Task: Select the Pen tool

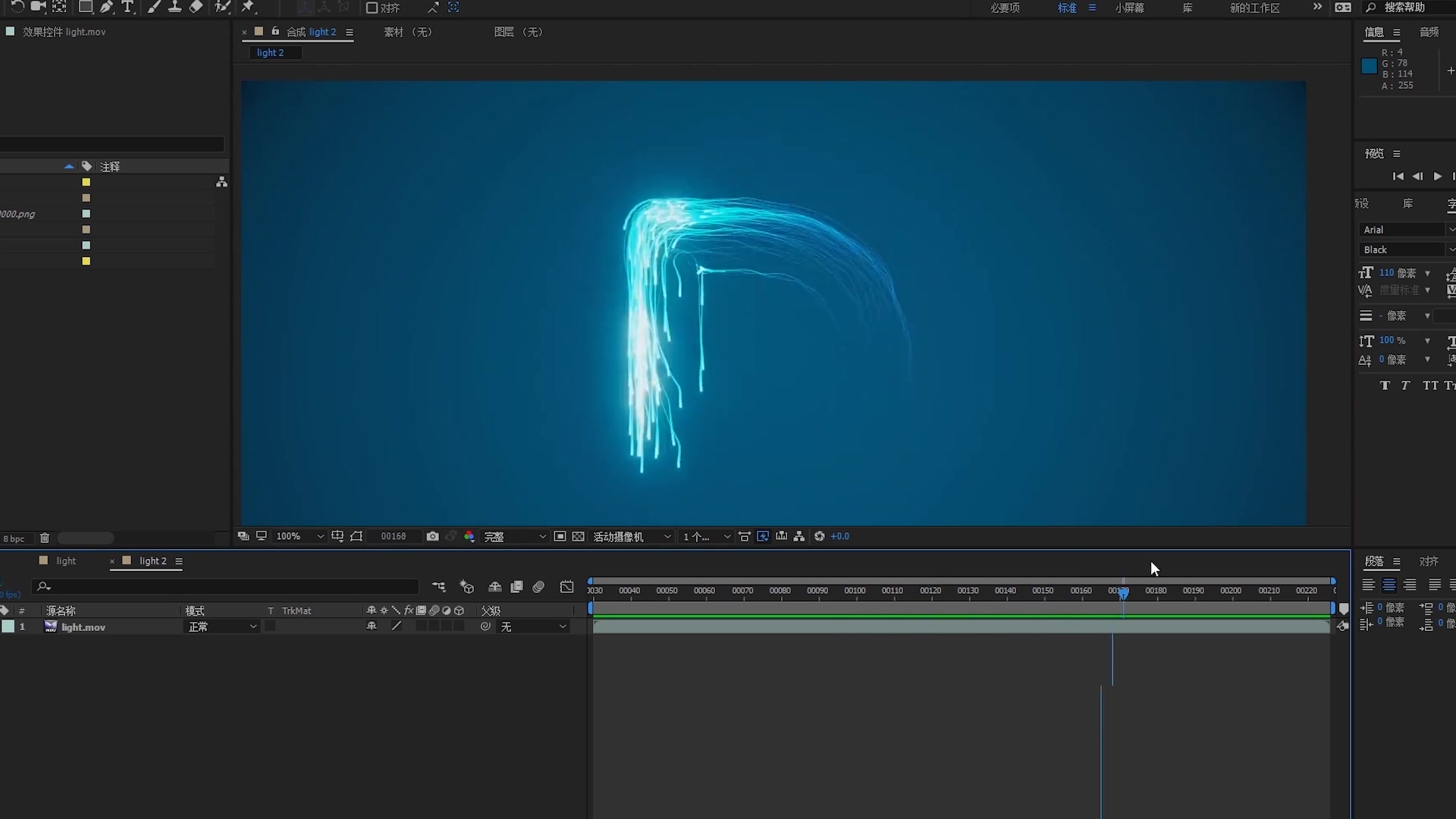Action: (107, 7)
